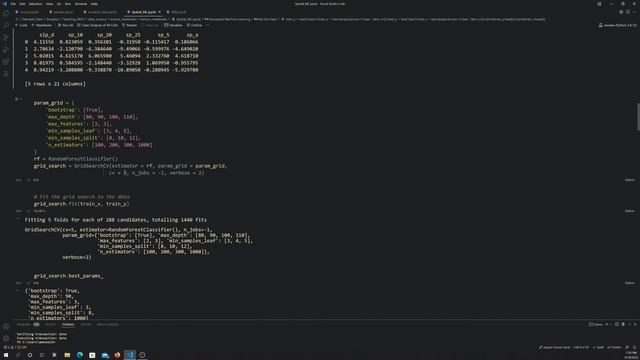The width and height of the screenshot is (640, 360).
Task: Open File Explorer from taskbar
Action: pos(67,355)
